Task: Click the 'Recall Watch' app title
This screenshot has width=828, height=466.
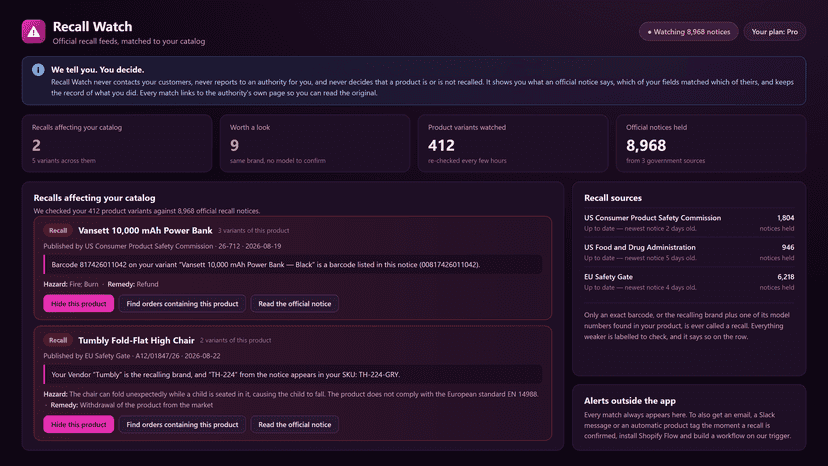Action: (92, 26)
